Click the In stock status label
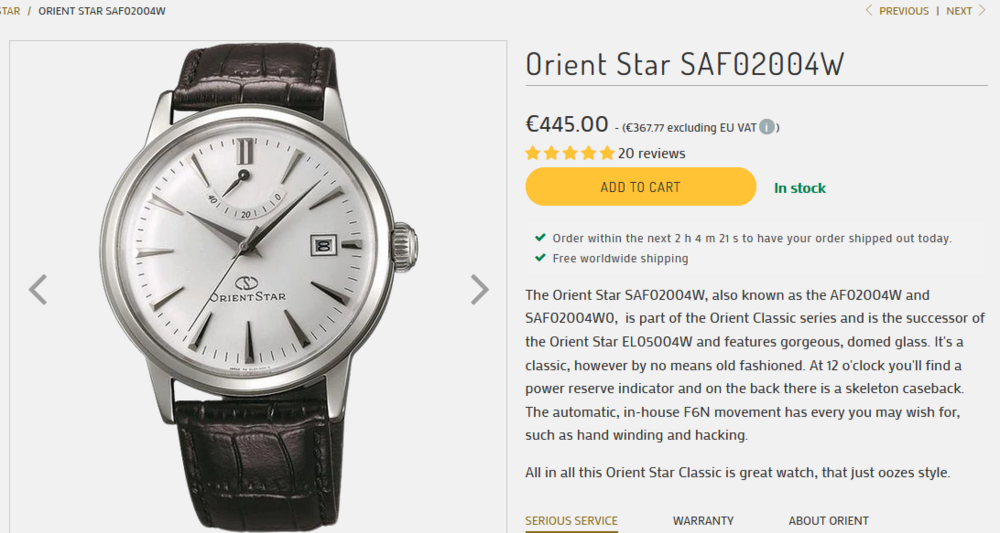This screenshot has width=1000, height=533. (x=800, y=188)
